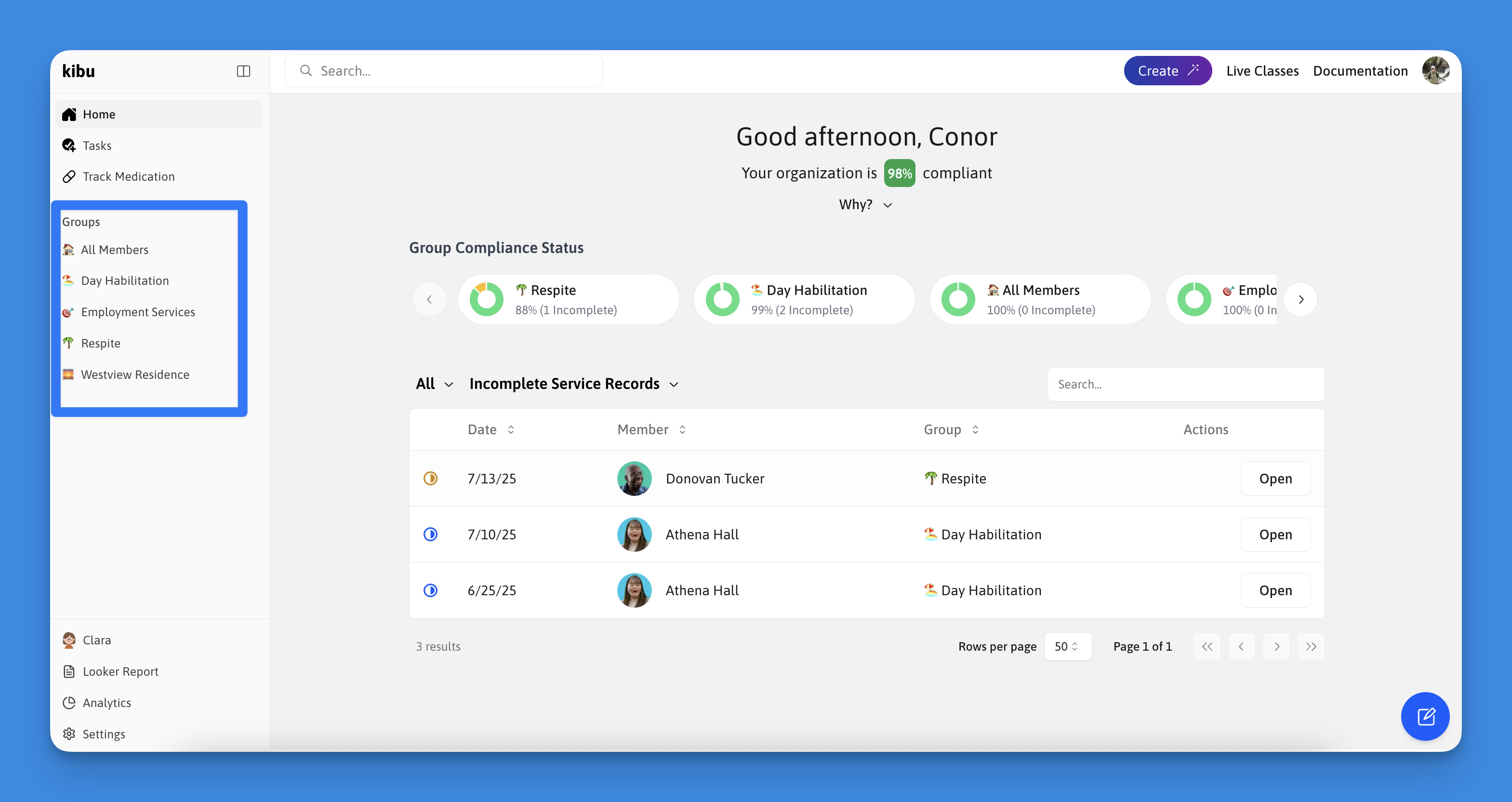1512x802 pixels.
Task: Collapse the sidebar with the panel icon
Action: coord(243,71)
